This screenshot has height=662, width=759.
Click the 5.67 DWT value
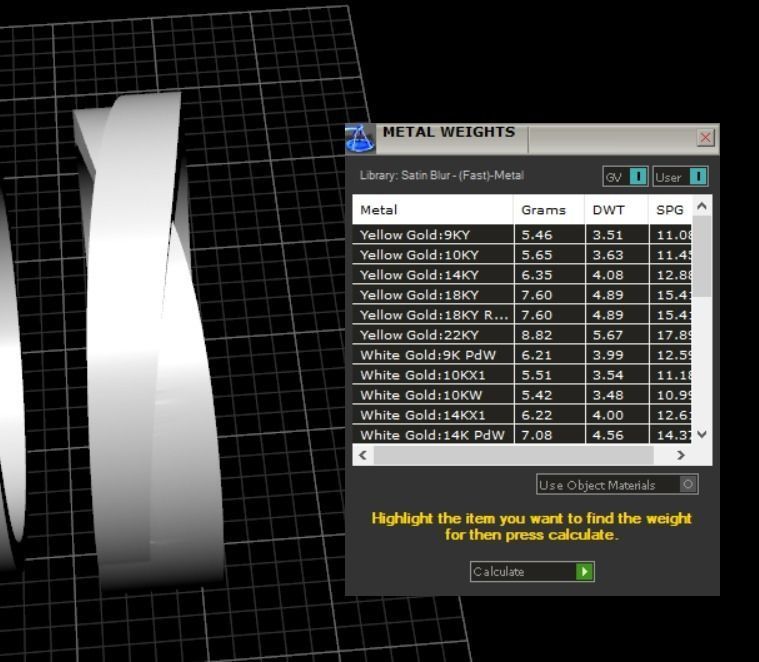(x=607, y=335)
